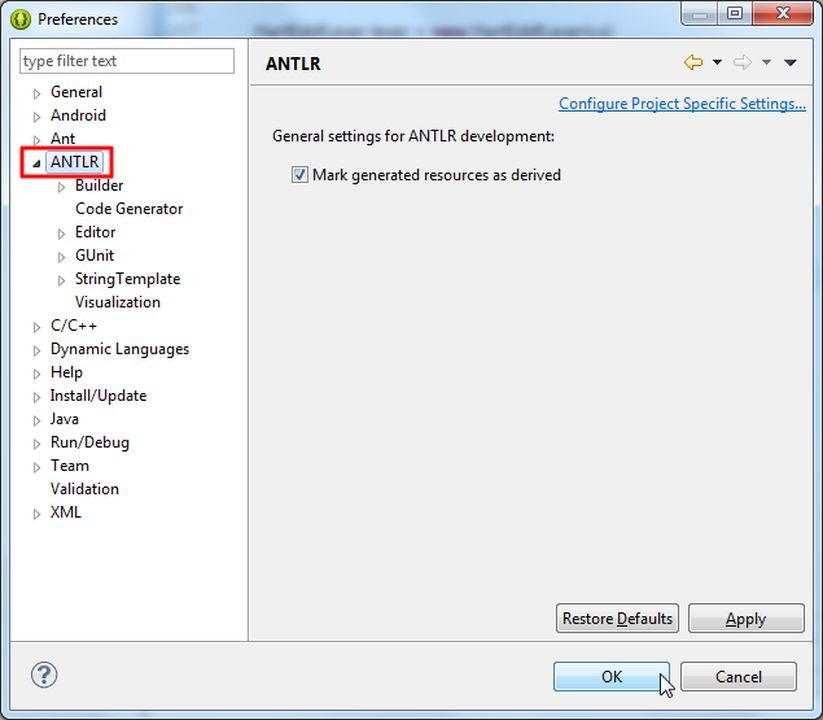Select the Visualization preference page
The height and width of the screenshot is (720, 823).
click(118, 302)
